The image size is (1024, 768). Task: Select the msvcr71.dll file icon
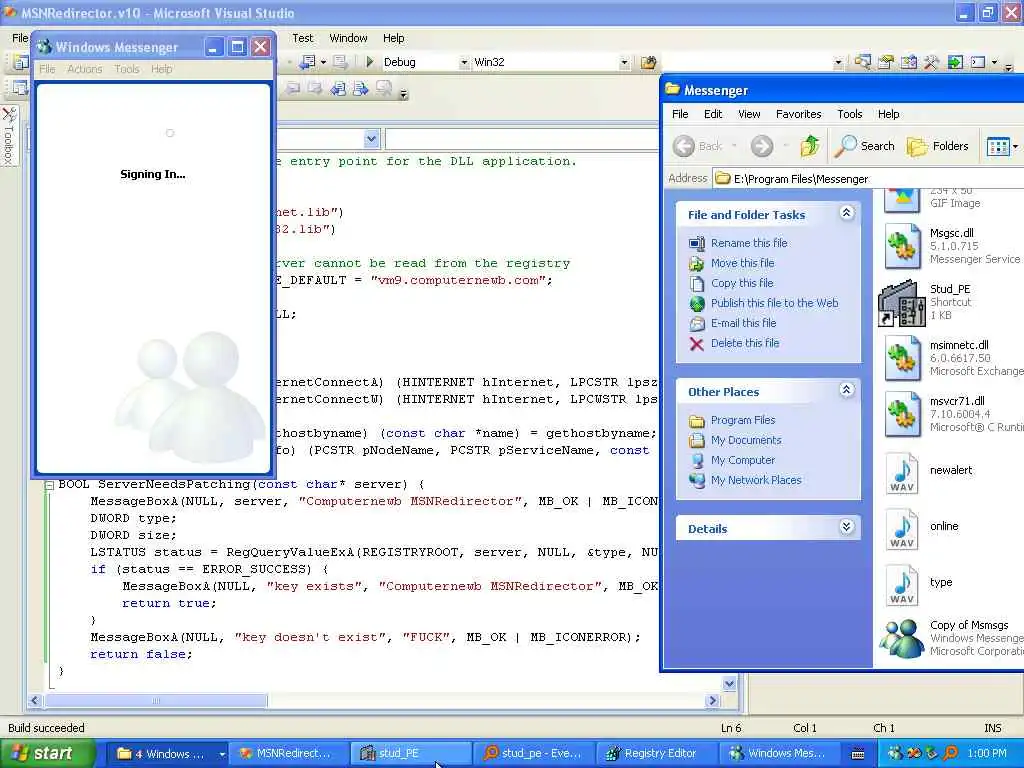(902, 414)
